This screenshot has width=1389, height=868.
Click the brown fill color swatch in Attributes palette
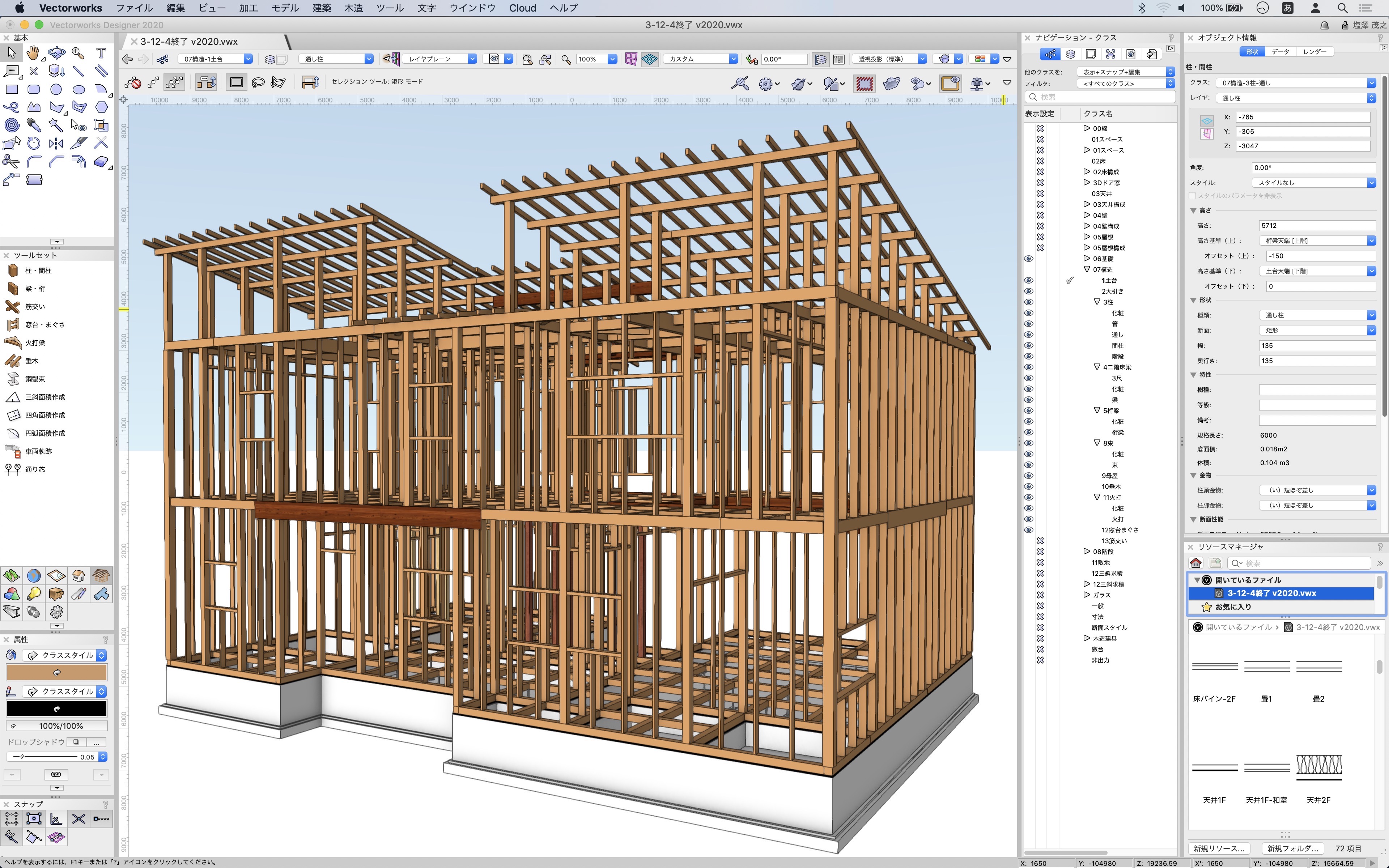pos(56,672)
